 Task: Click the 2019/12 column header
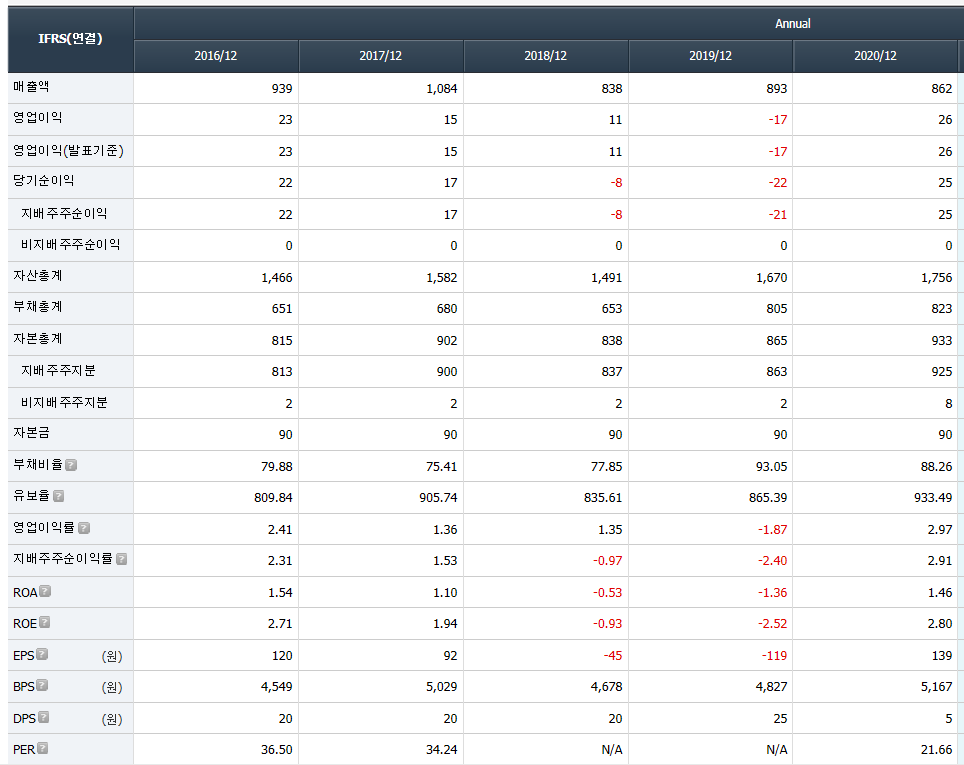coord(710,56)
